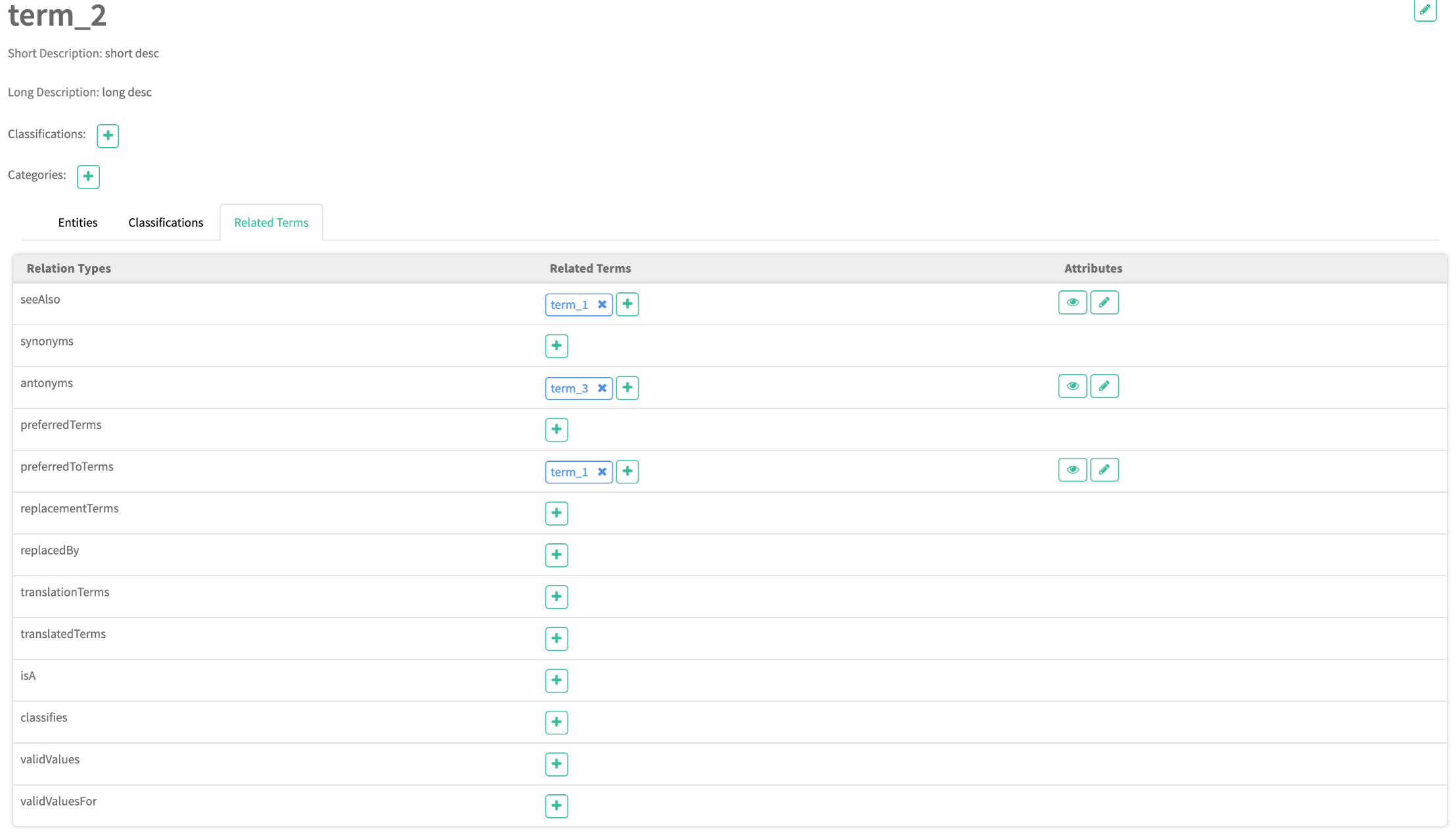Add another seeAlso related term
The image size is (1456, 833).
[627, 304]
